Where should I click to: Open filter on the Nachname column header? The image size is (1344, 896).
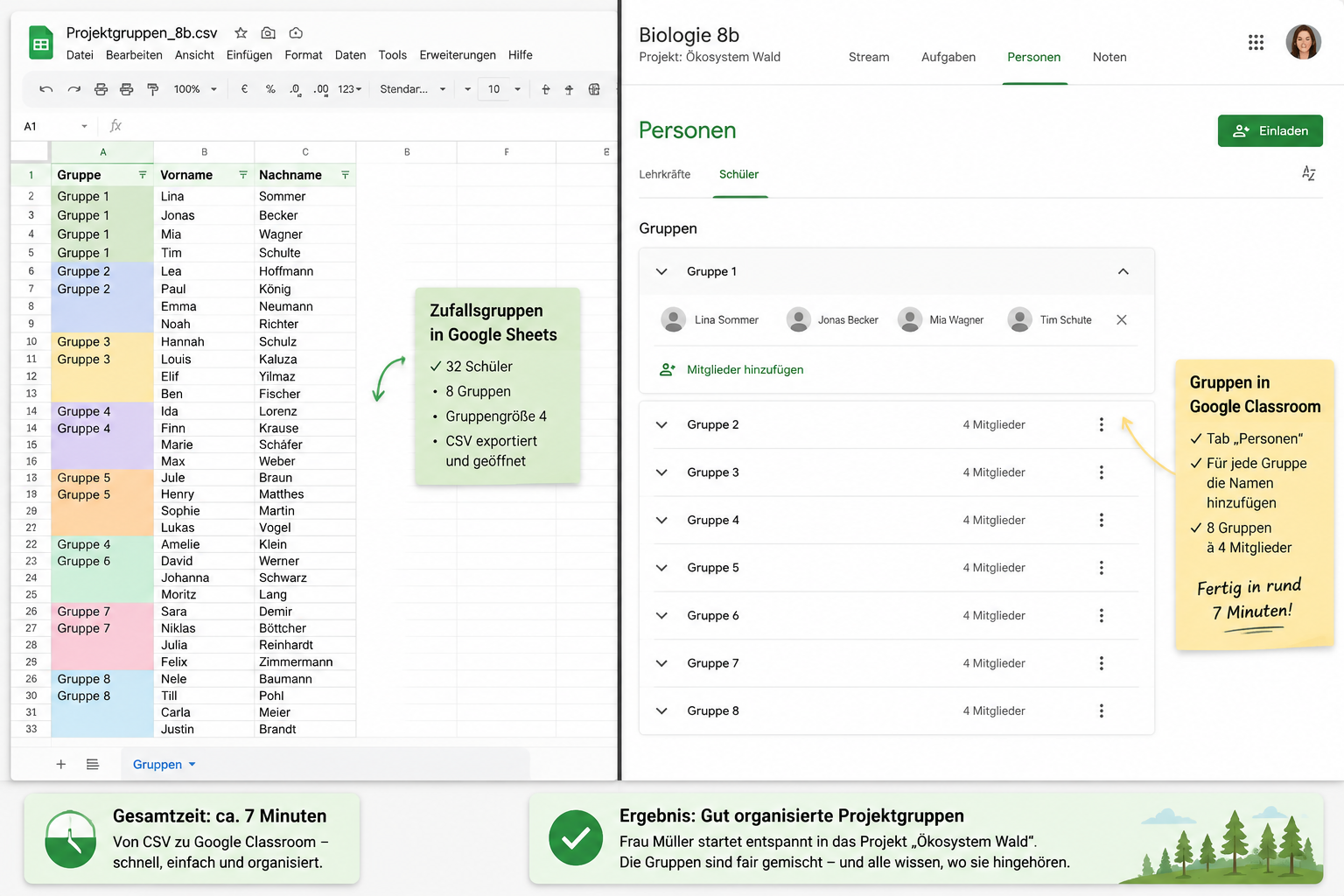[345, 175]
